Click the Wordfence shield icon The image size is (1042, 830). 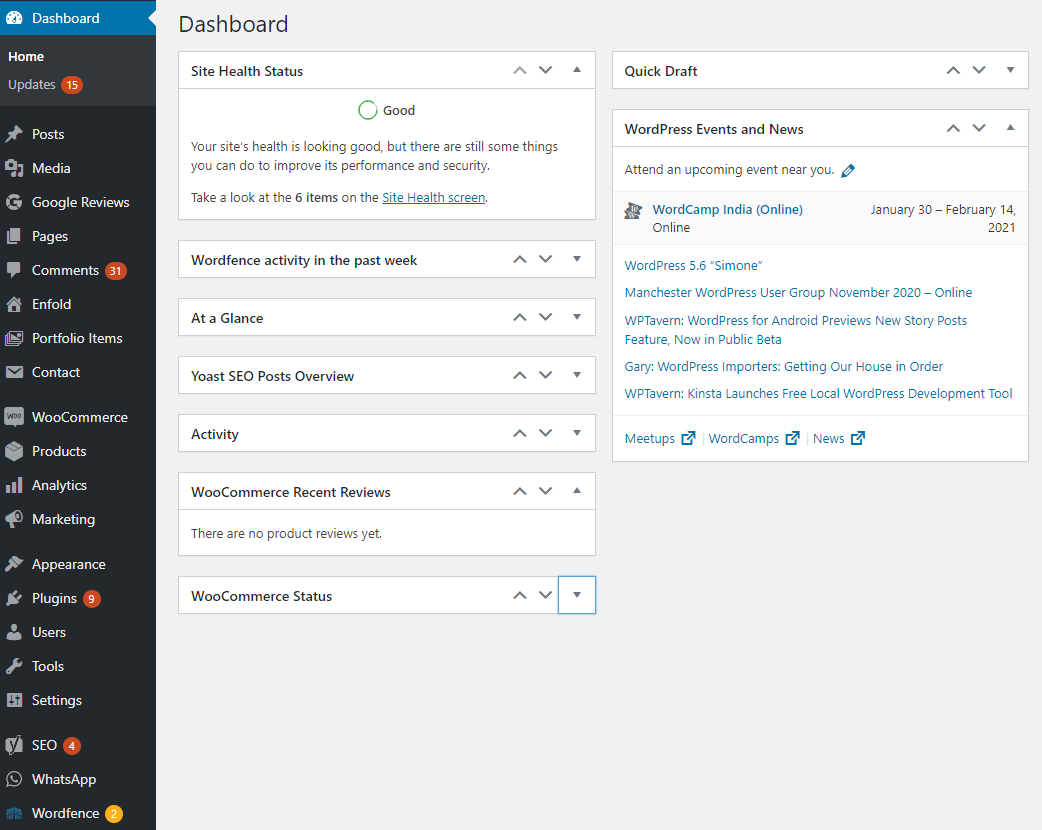tap(14, 813)
